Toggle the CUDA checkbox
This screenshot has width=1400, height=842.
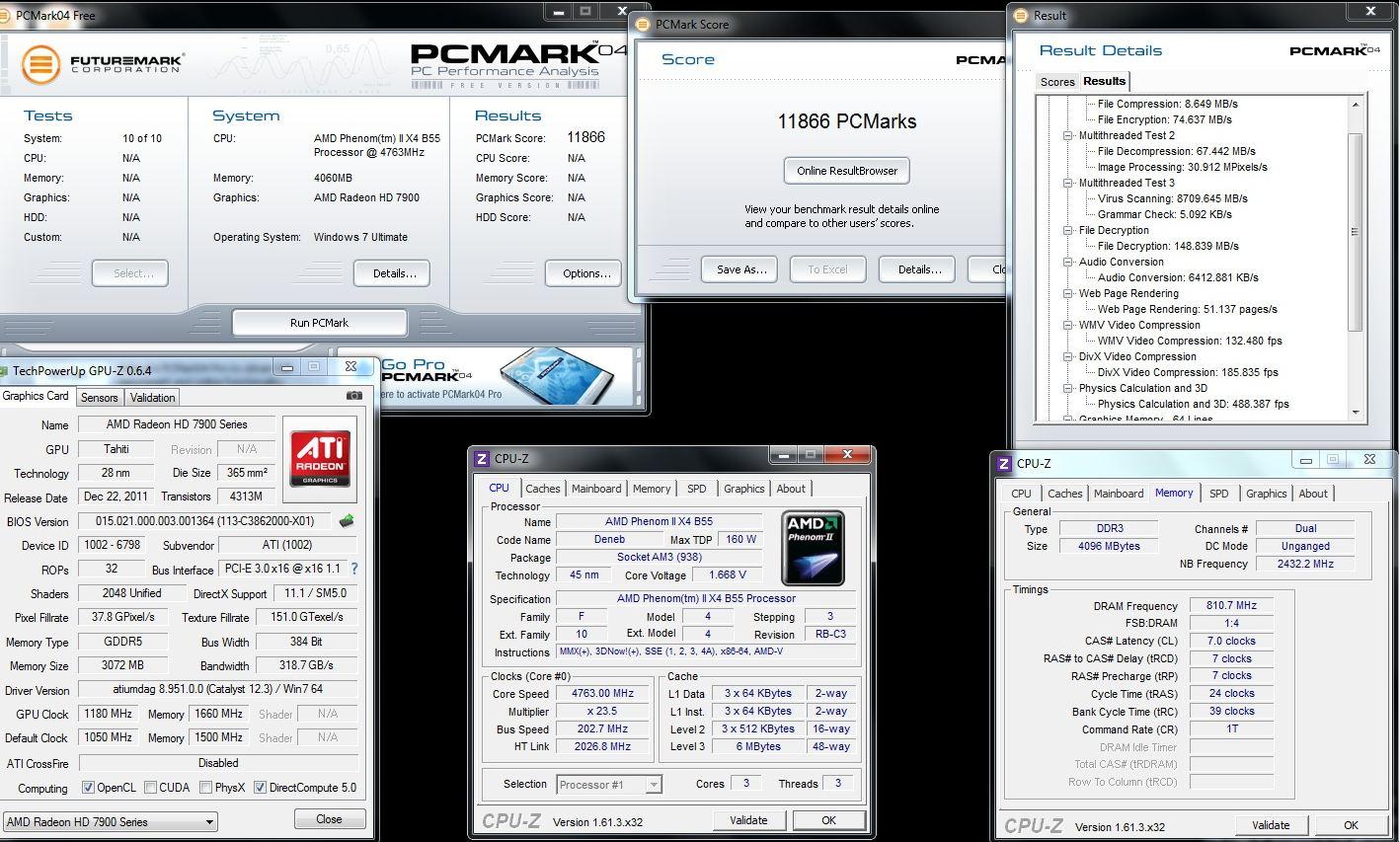tap(150, 788)
